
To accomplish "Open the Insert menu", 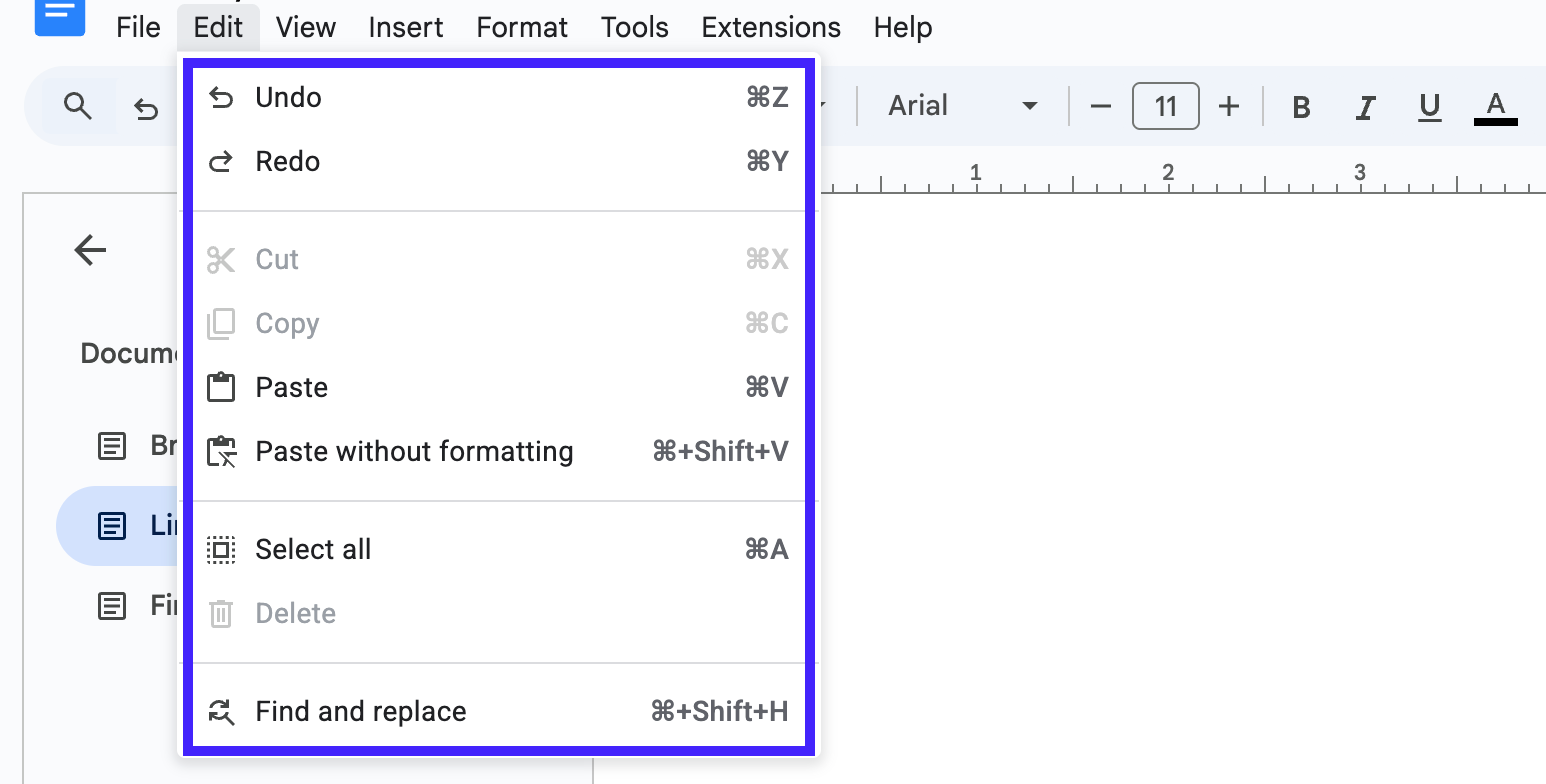I will click(x=406, y=28).
